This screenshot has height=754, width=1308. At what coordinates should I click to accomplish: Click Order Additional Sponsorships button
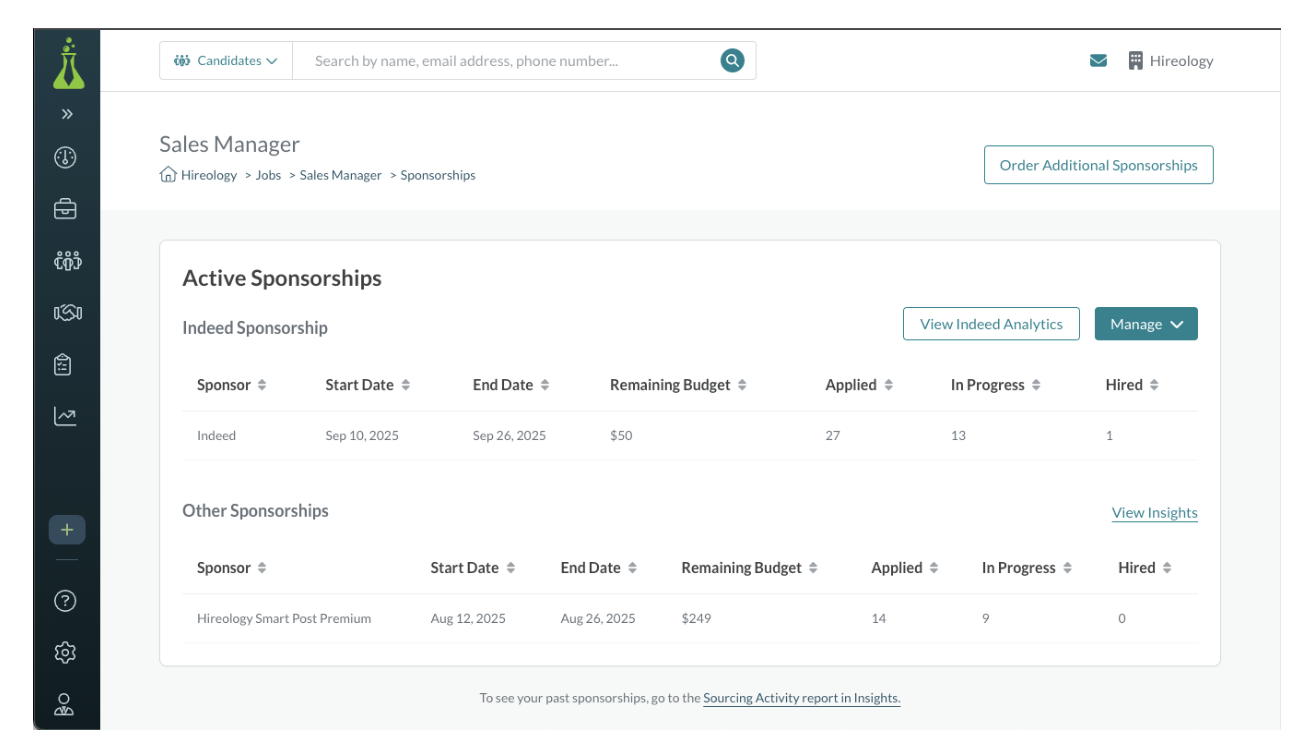point(1098,165)
